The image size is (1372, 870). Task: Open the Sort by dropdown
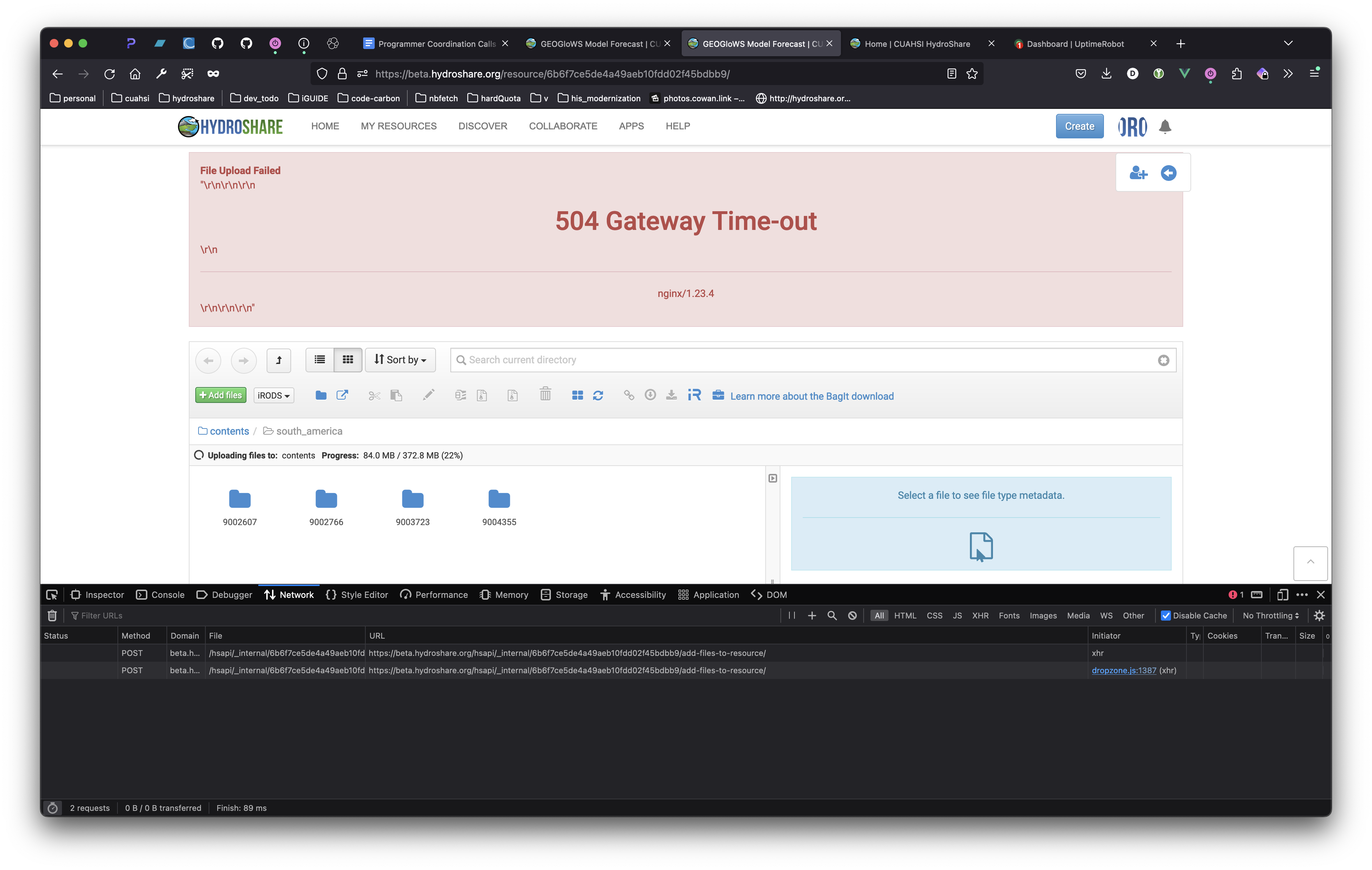coord(400,360)
